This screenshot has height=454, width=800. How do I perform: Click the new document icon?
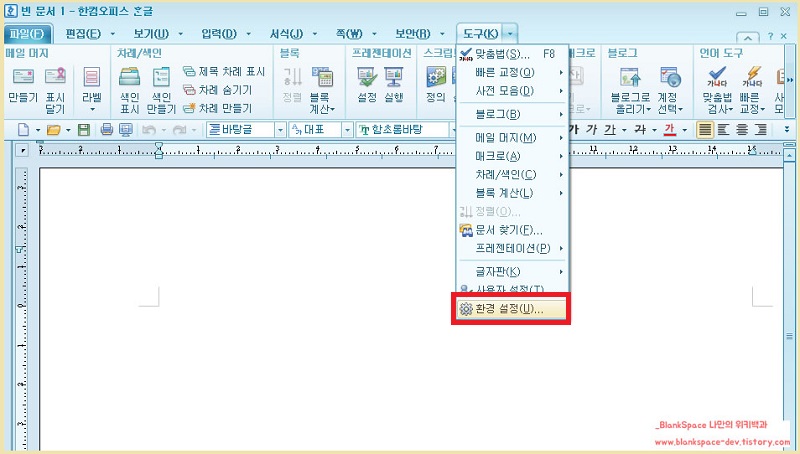tap(23, 130)
